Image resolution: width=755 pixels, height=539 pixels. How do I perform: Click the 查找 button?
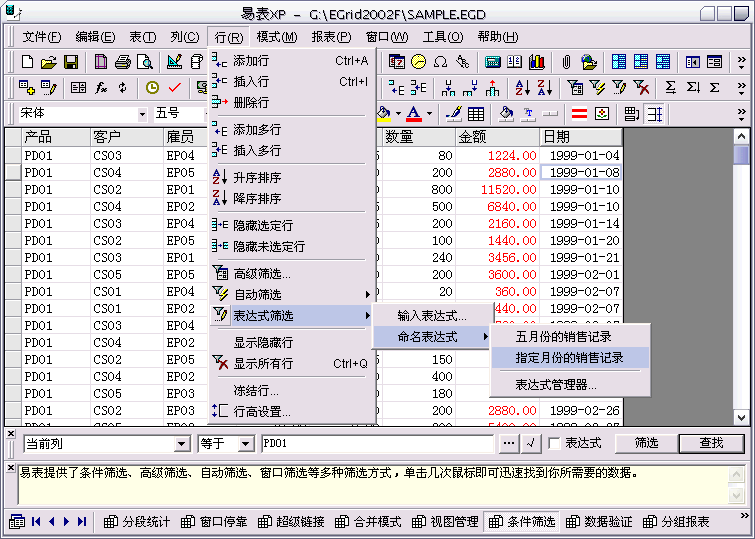click(711, 443)
